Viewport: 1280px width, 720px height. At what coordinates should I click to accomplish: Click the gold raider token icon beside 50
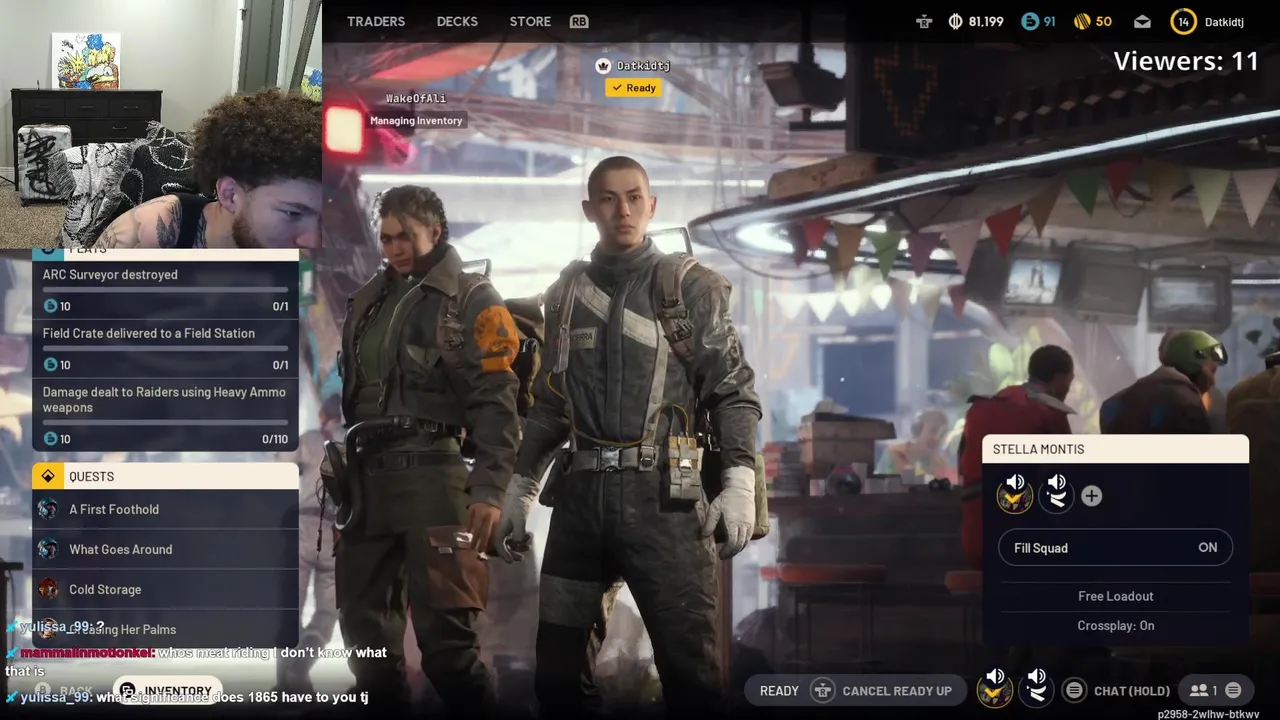pyautogui.click(x=1082, y=21)
